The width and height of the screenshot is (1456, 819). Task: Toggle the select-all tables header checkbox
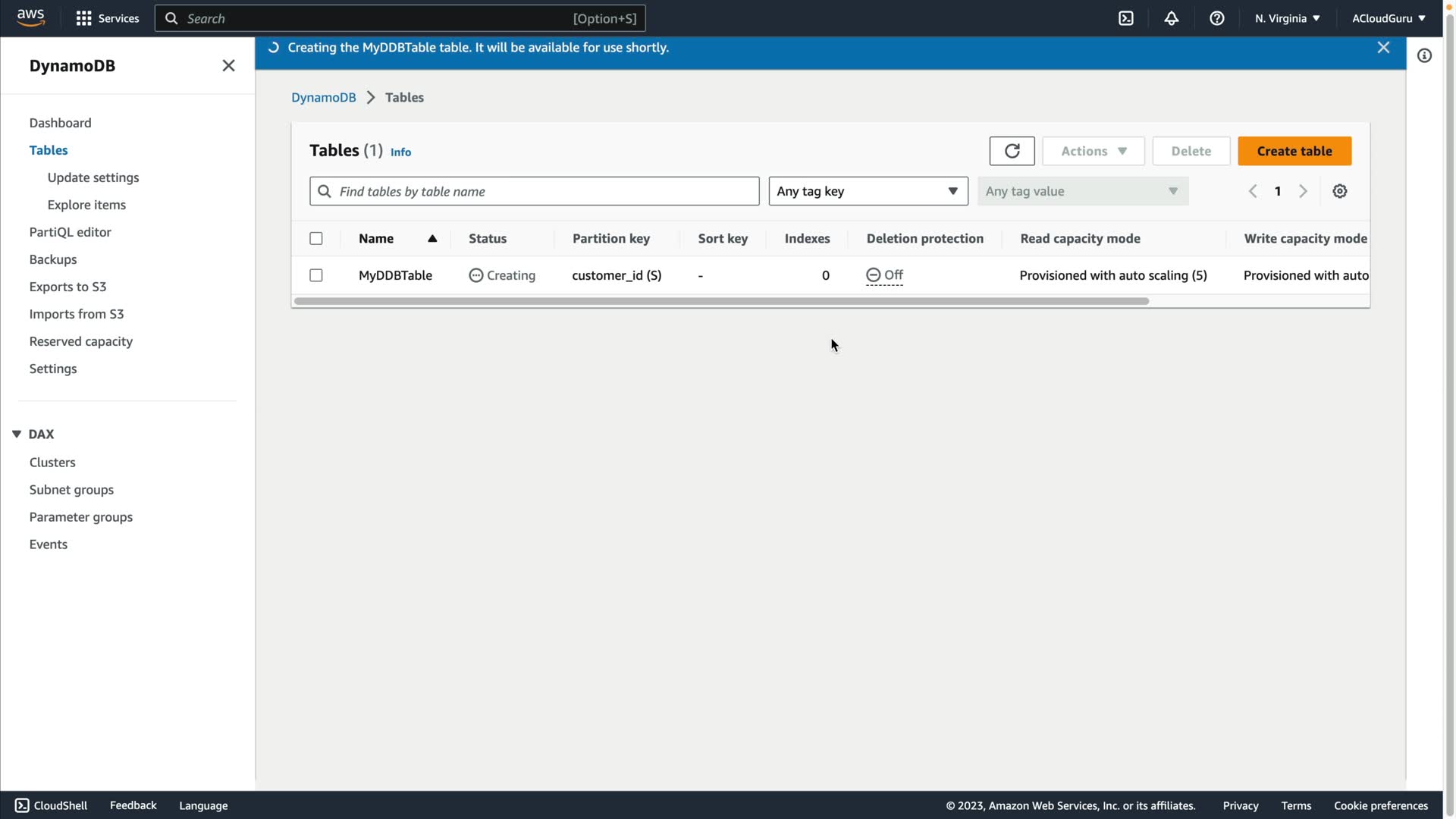click(316, 239)
